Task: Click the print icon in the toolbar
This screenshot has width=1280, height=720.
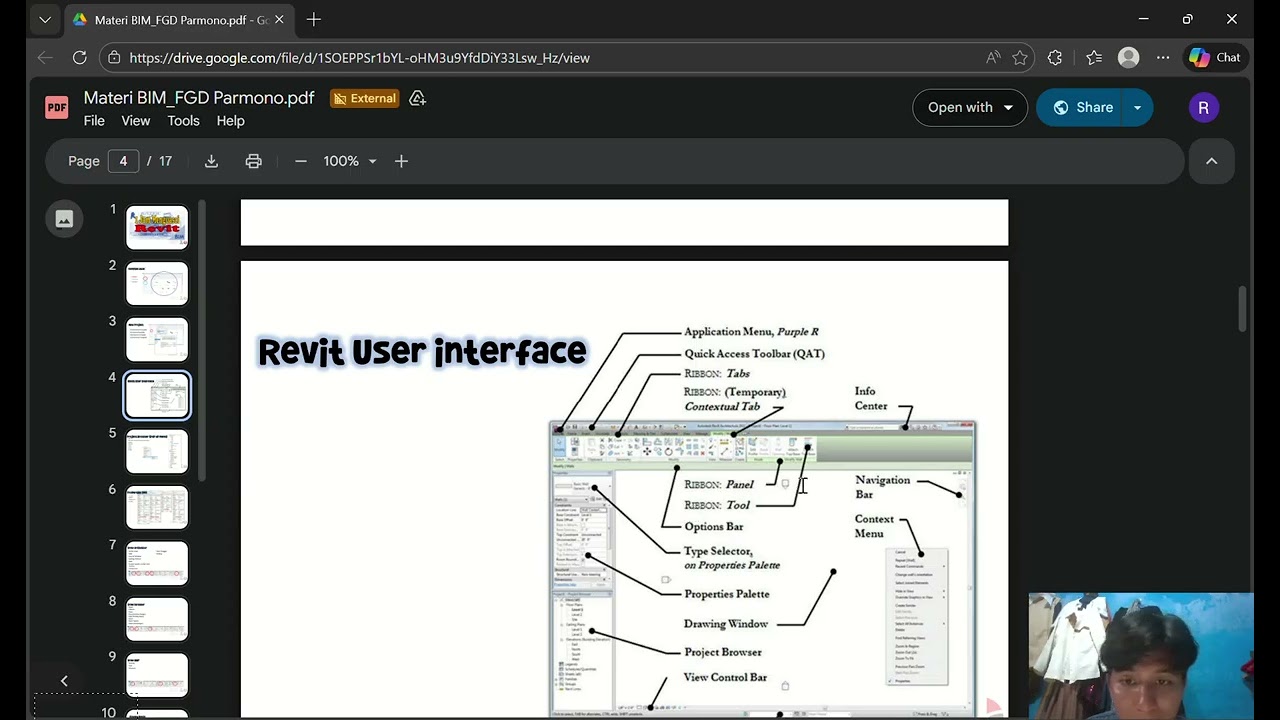Action: point(254,161)
